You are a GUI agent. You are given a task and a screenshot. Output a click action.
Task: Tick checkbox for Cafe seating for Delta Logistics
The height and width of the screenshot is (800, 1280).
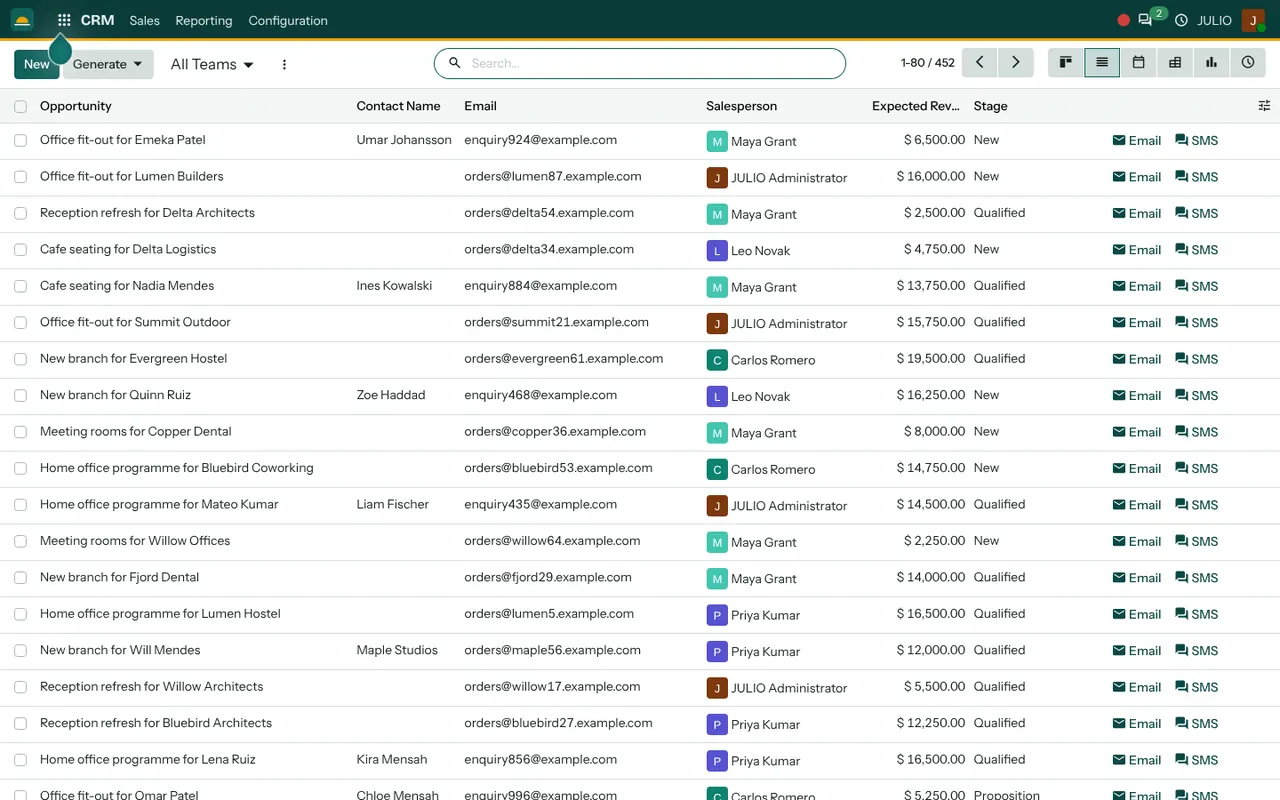[x=21, y=250]
